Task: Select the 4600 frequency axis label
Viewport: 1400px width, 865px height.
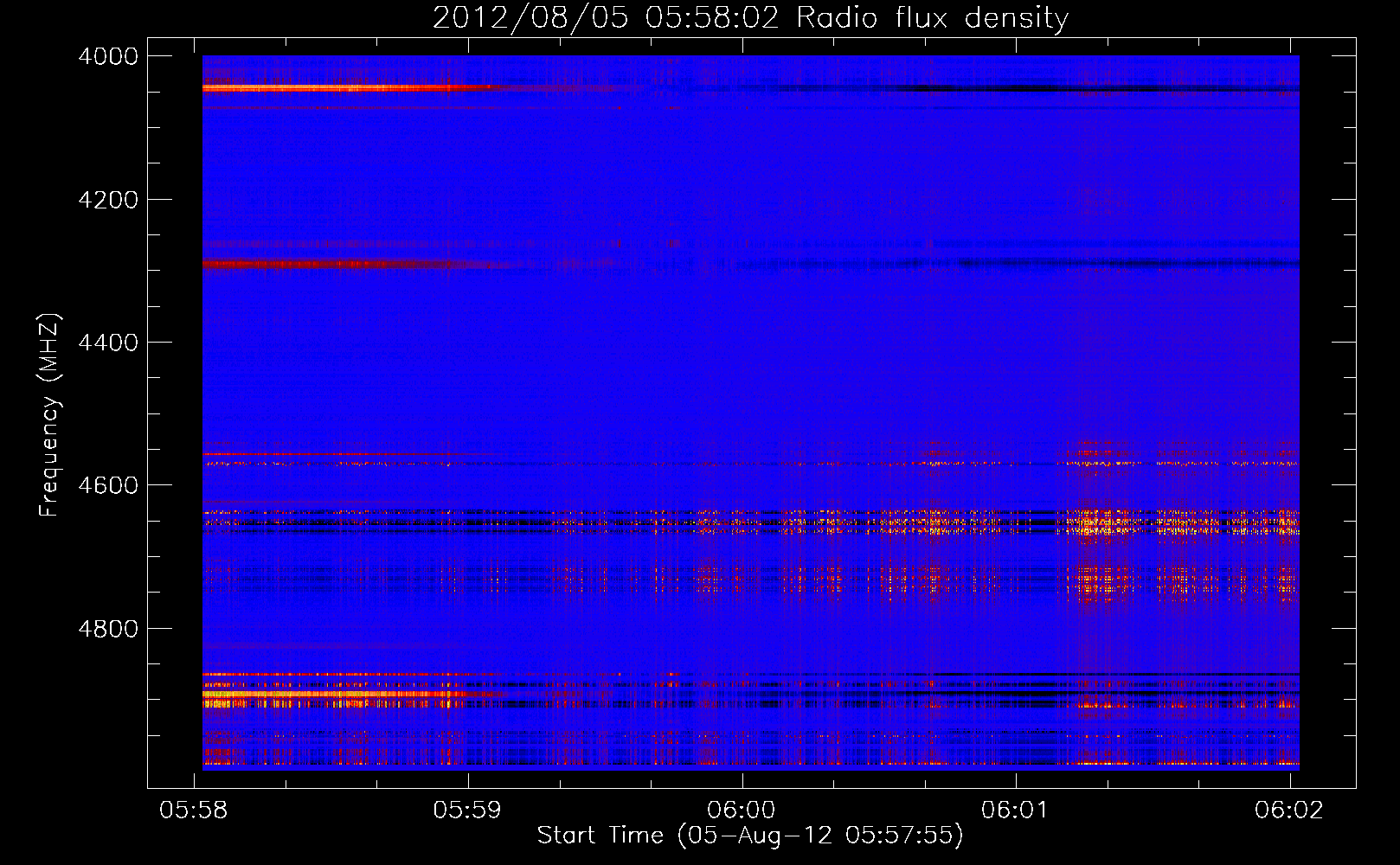Action: click(x=108, y=485)
